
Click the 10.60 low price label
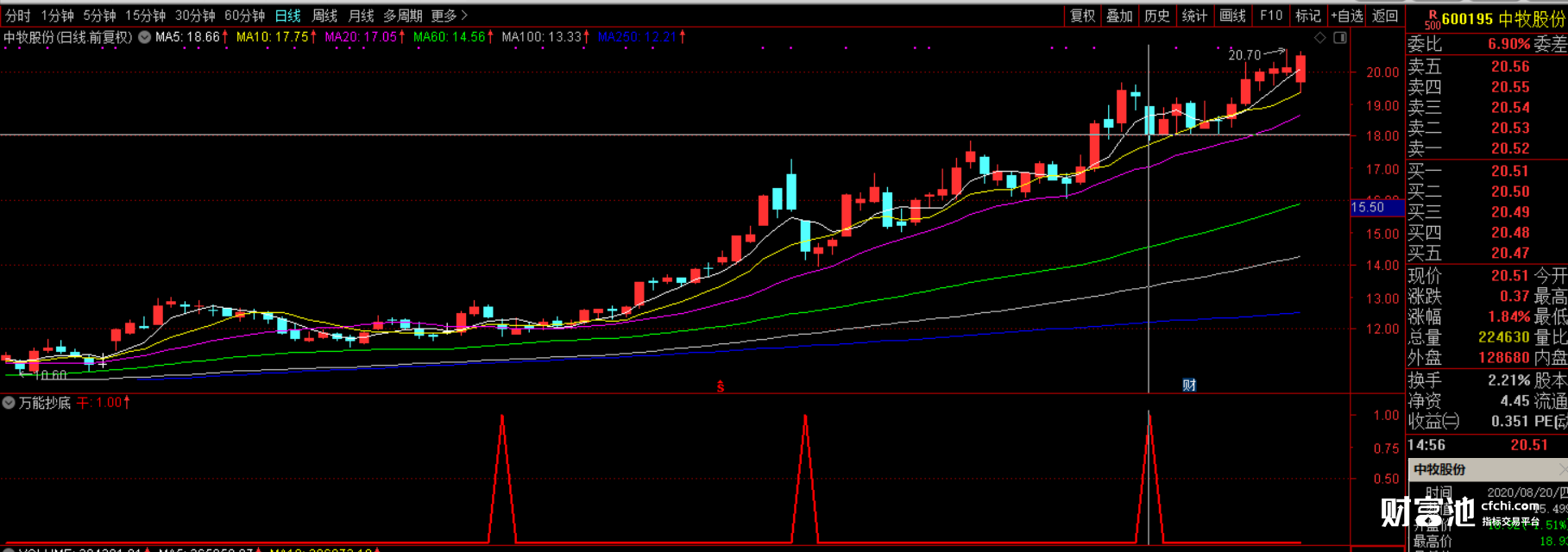coord(50,375)
